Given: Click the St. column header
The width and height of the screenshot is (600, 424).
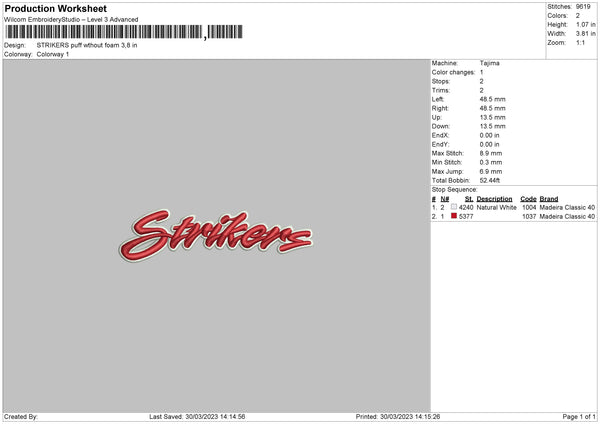Looking at the screenshot, I should 469,199.
